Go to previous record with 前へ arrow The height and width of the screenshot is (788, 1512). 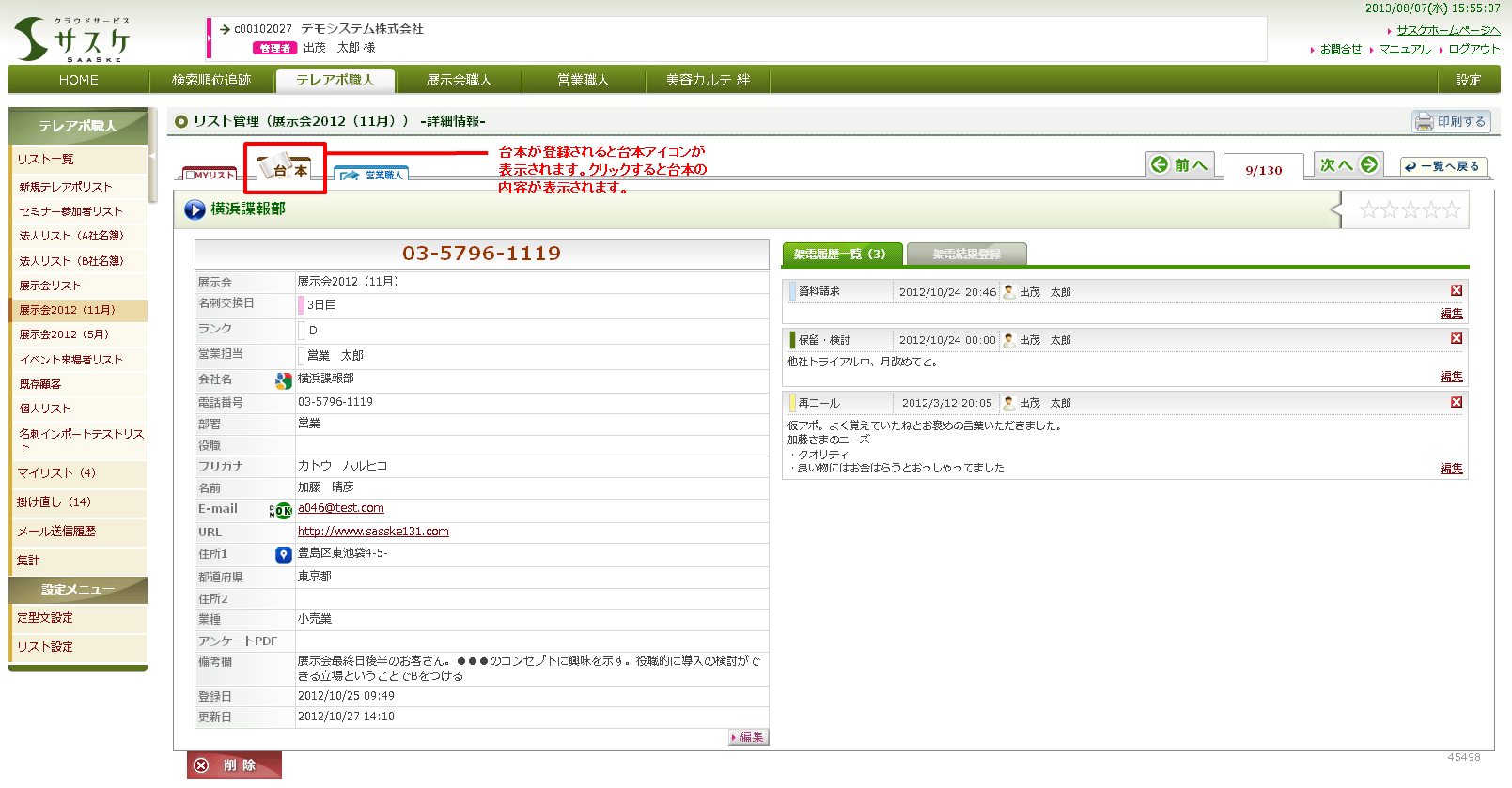(1179, 165)
